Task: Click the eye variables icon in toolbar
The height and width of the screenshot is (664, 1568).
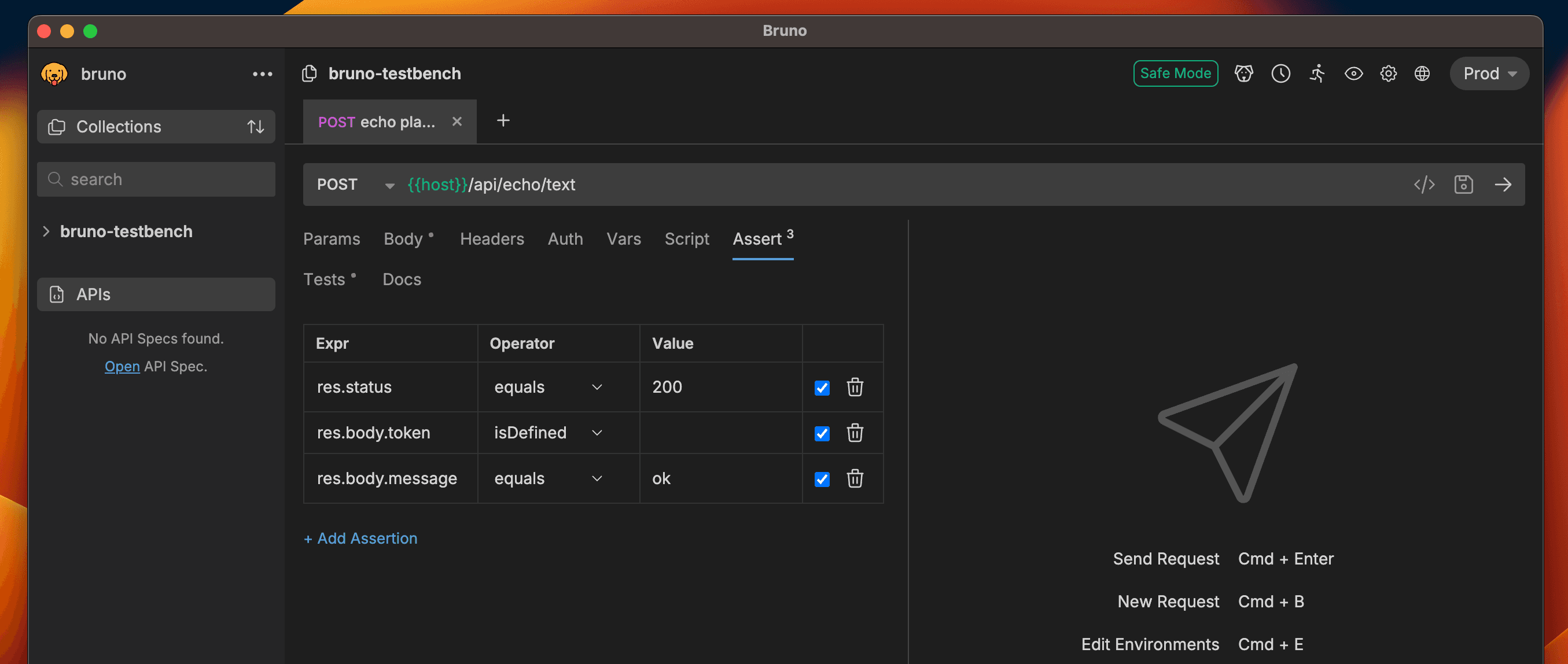Action: pos(1353,73)
